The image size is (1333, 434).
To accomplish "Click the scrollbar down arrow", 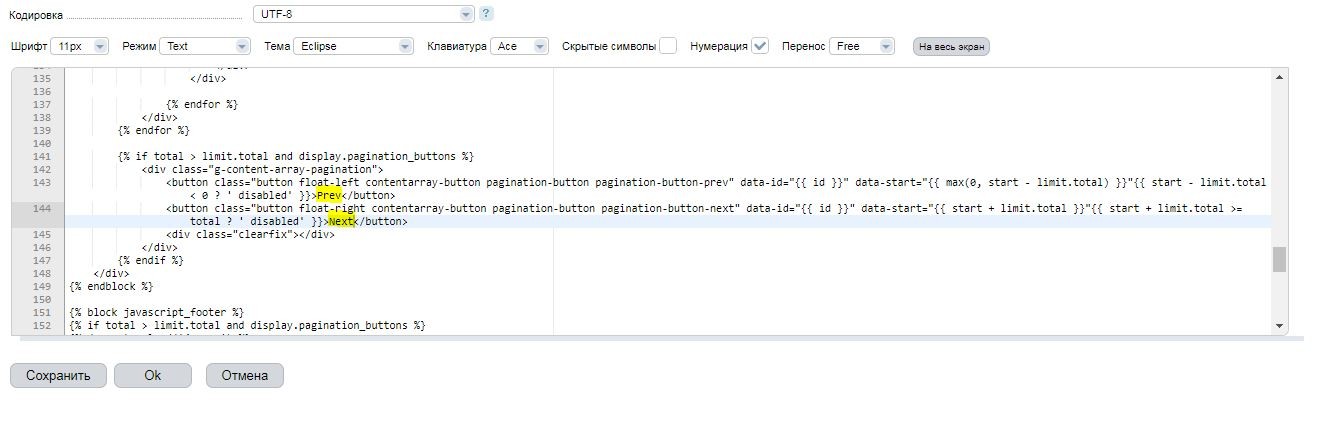I will (1279, 325).
